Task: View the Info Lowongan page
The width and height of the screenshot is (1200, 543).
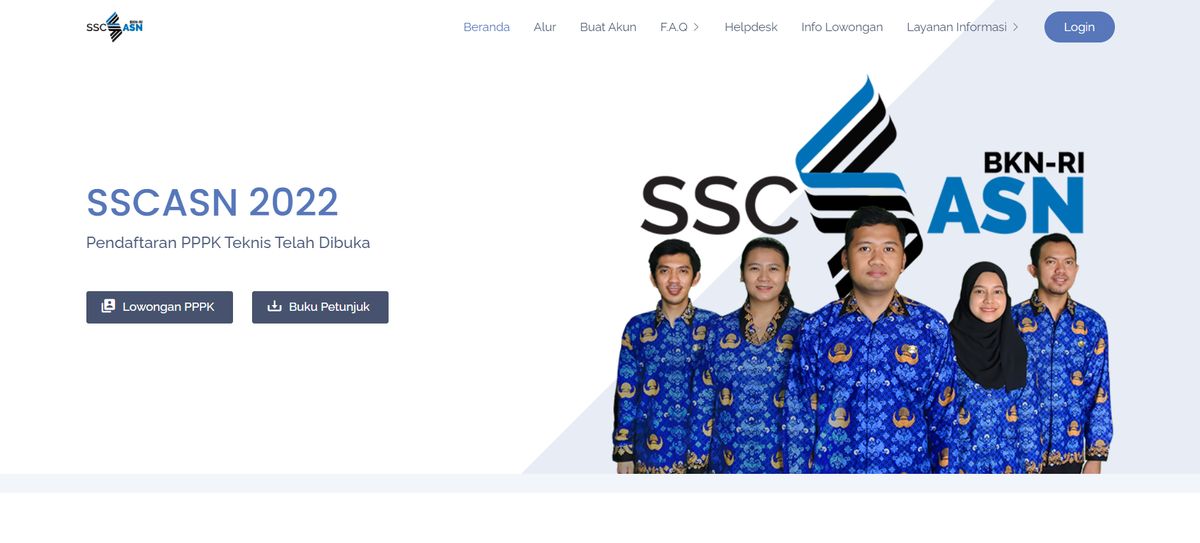Action: click(842, 27)
